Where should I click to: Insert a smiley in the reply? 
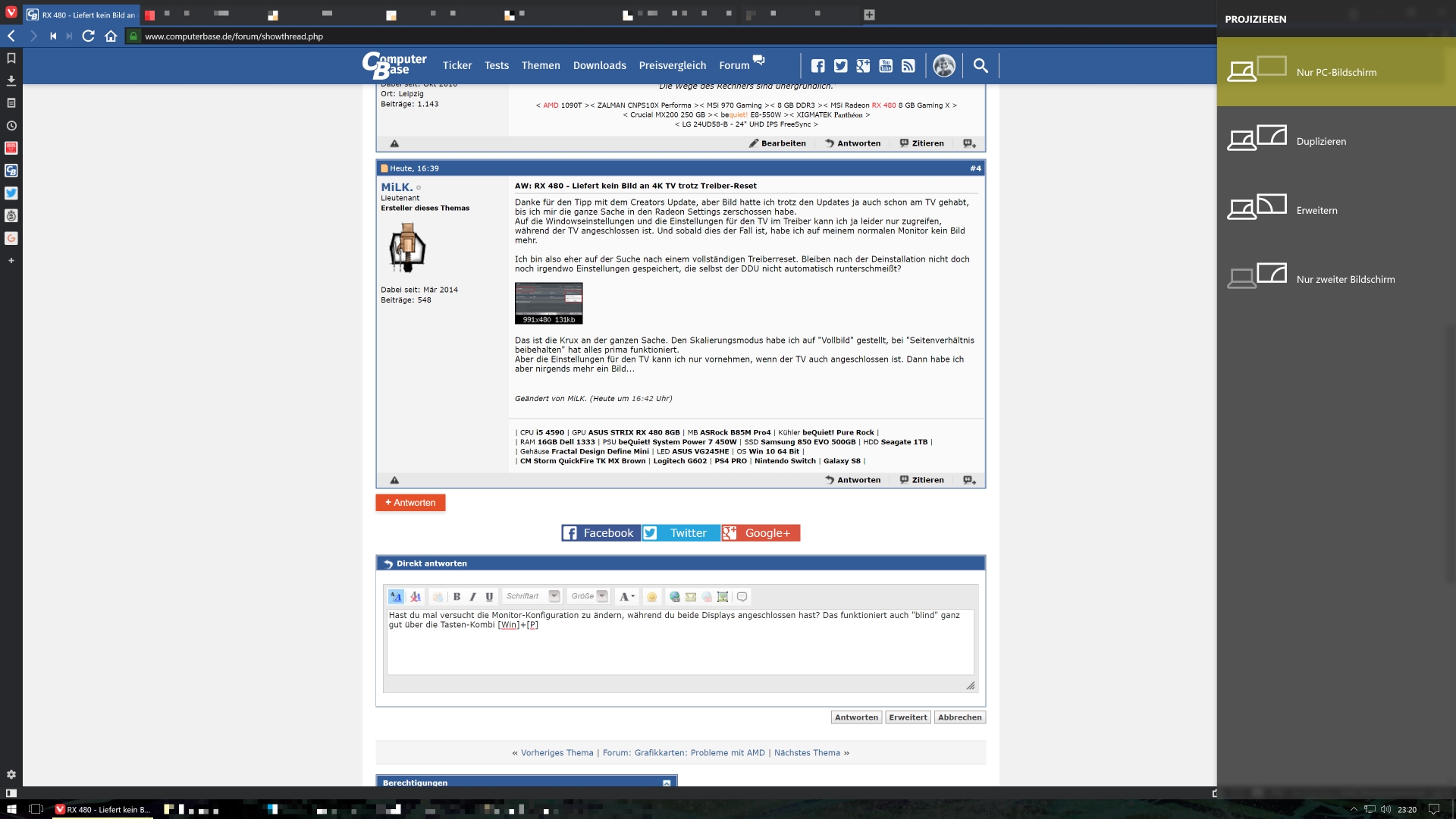651,597
